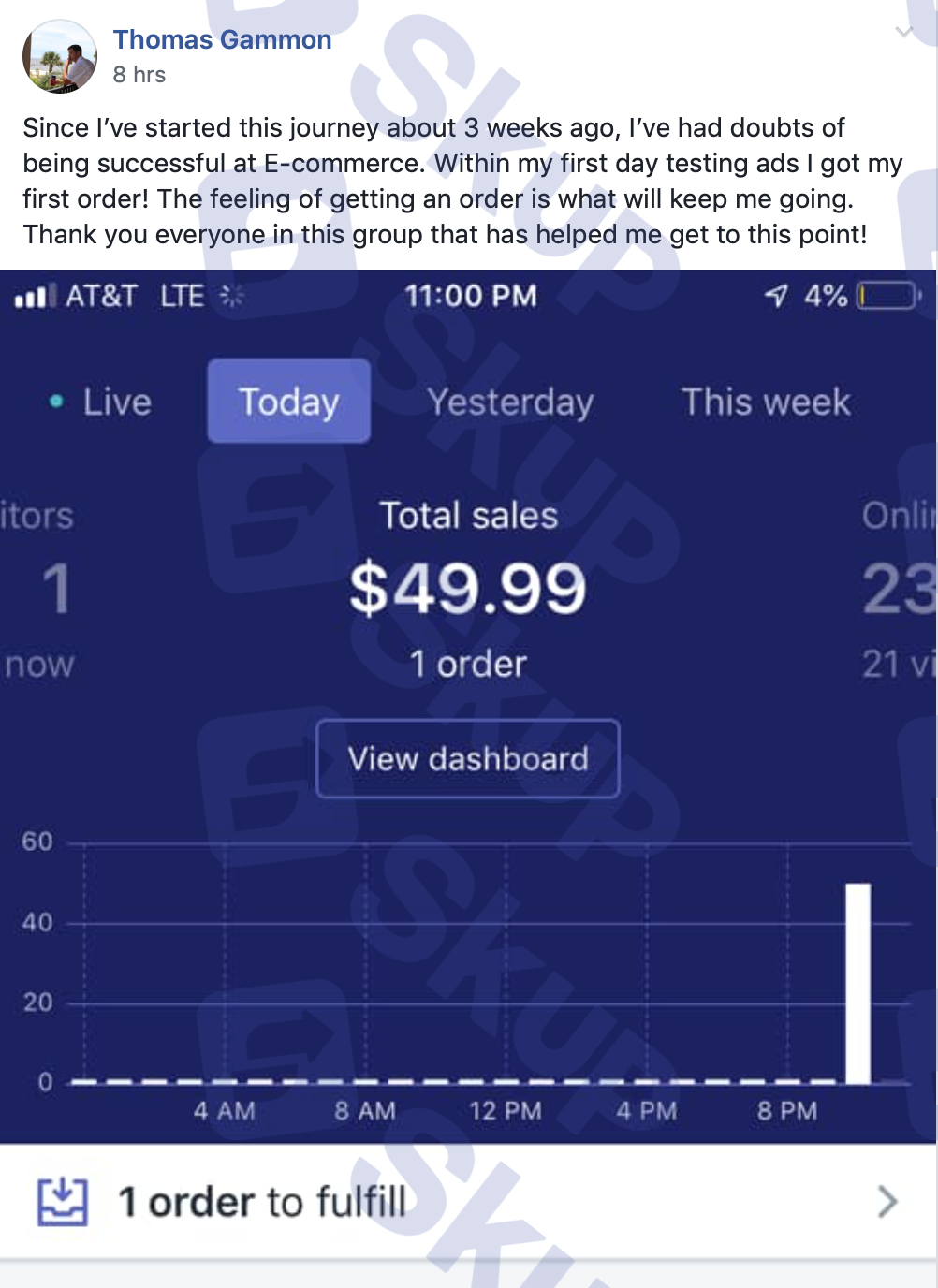Viewport: 938px width, 1288px height.
Task: Tap the inbox download icon
Action: (63, 1201)
